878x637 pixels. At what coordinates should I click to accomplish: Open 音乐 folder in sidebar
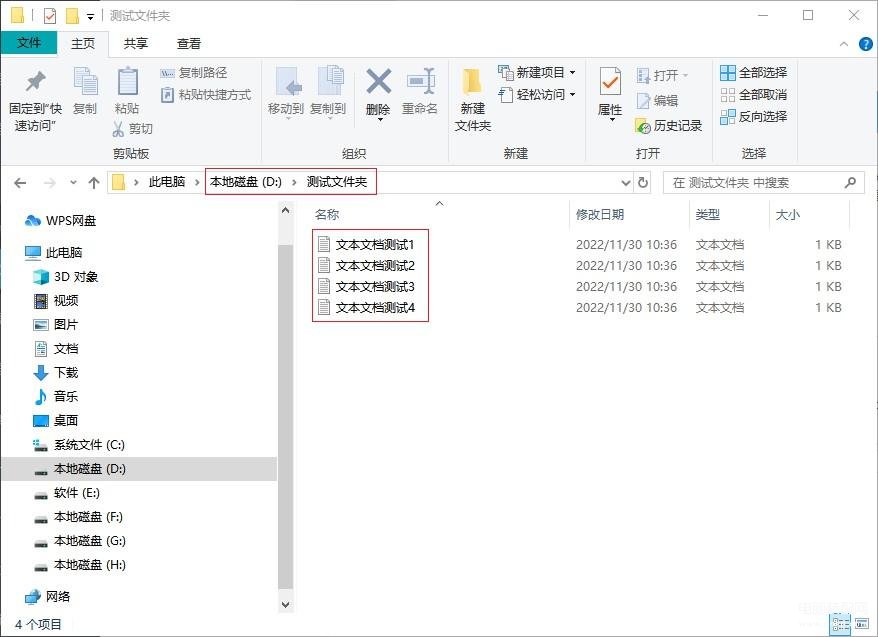pyautogui.click(x=56, y=396)
